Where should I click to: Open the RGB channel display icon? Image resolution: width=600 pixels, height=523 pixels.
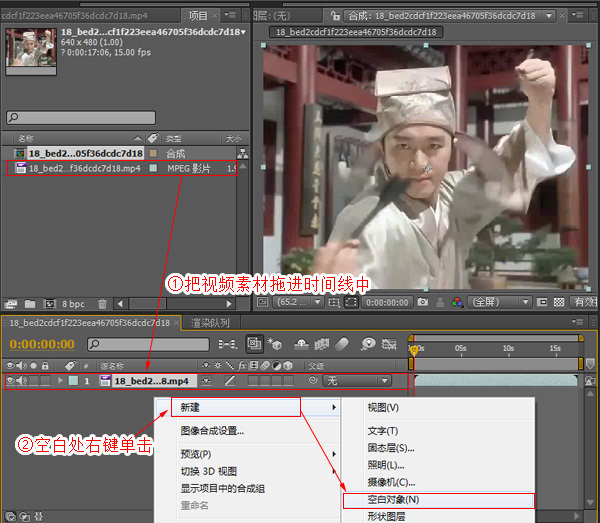[x=457, y=302]
